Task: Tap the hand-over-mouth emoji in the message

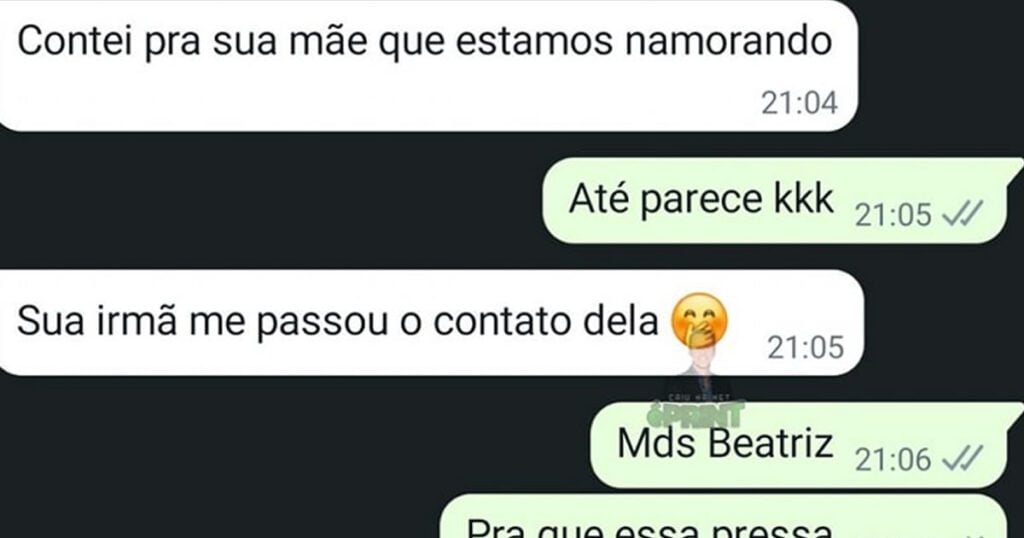Action: (699, 321)
